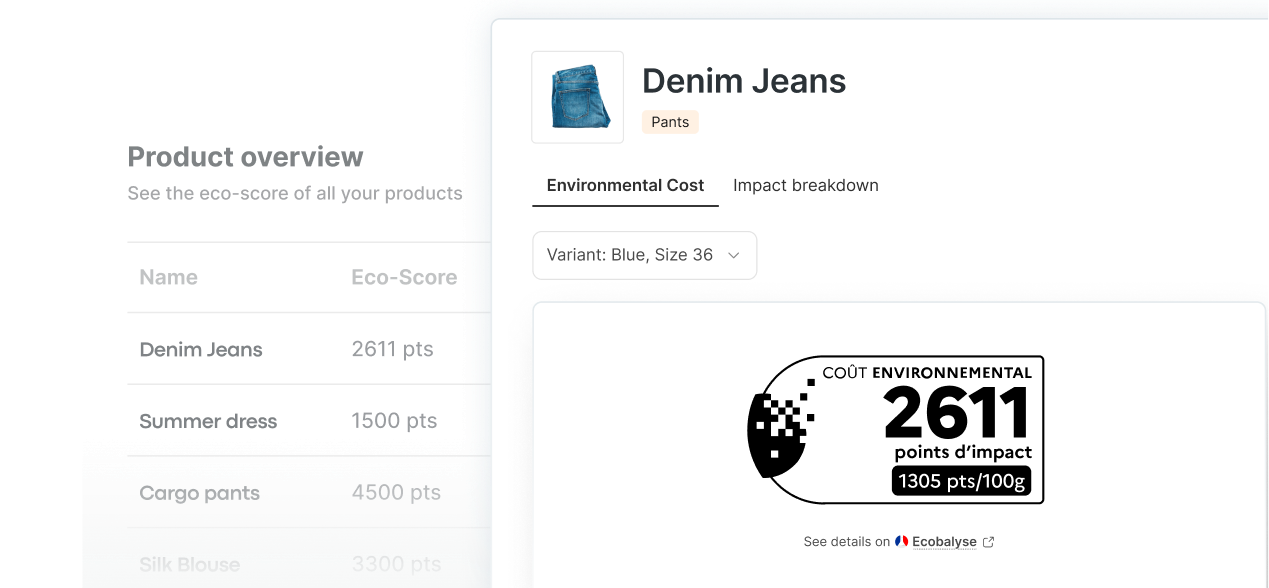The width and height of the screenshot is (1269, 588).
Task: Click the external link icon beside Ecobalyse
Action: (x=989, y=542)
